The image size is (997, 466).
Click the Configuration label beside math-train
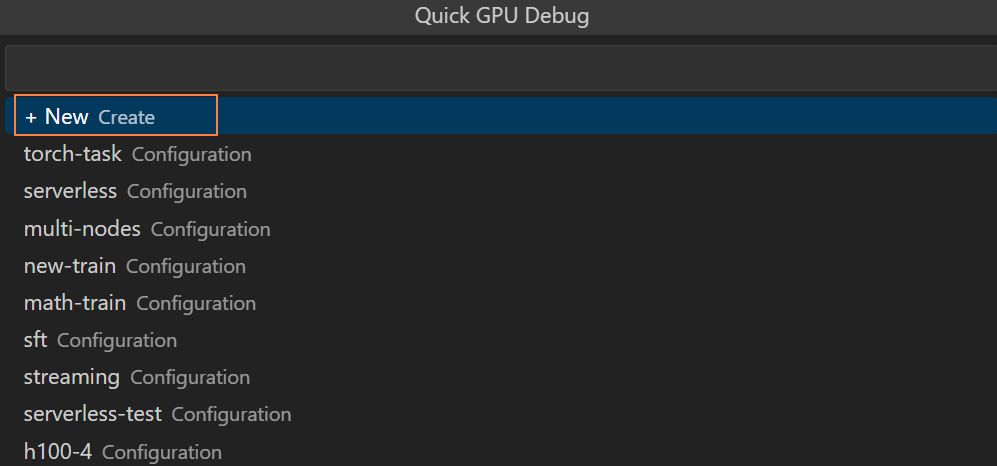[x=196, y=303]
